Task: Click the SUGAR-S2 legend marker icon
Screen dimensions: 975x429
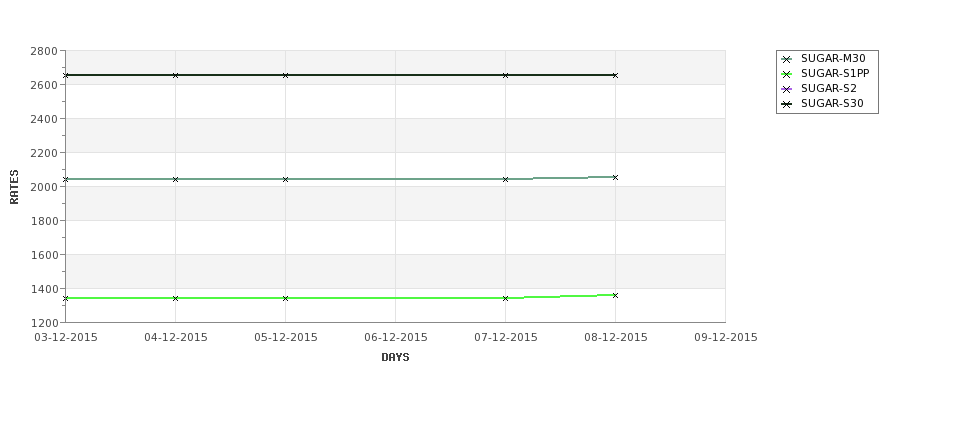Action: coord(787,90)
